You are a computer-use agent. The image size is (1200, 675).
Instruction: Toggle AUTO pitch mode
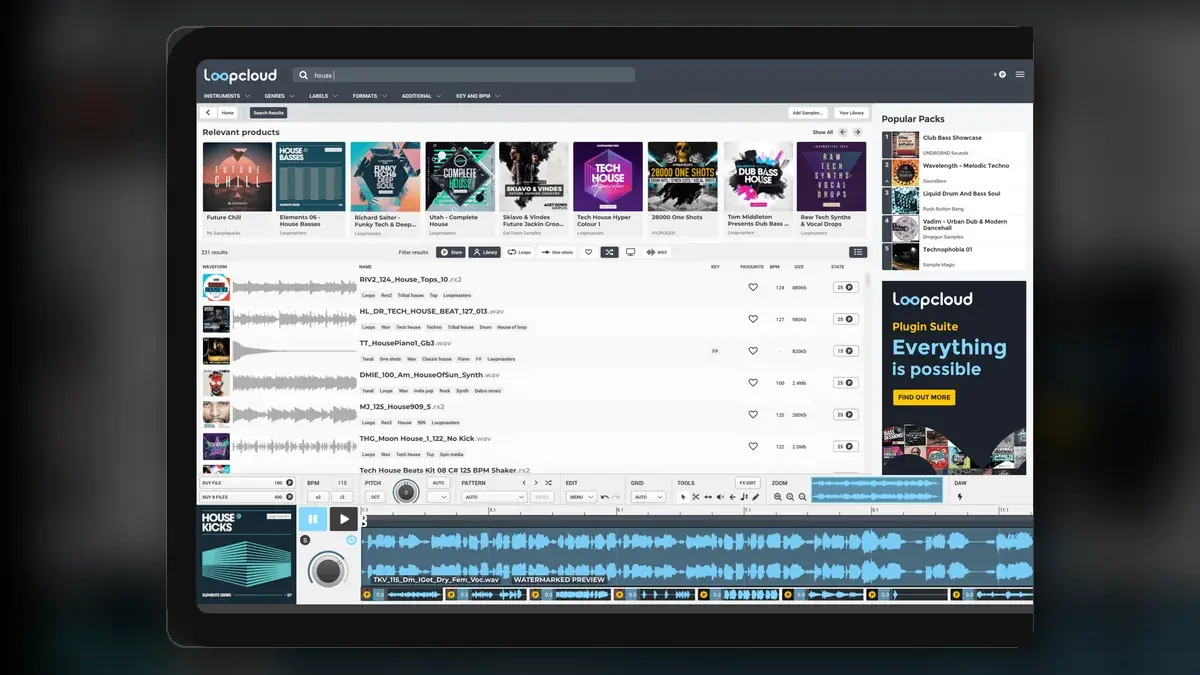pos(438,483)
